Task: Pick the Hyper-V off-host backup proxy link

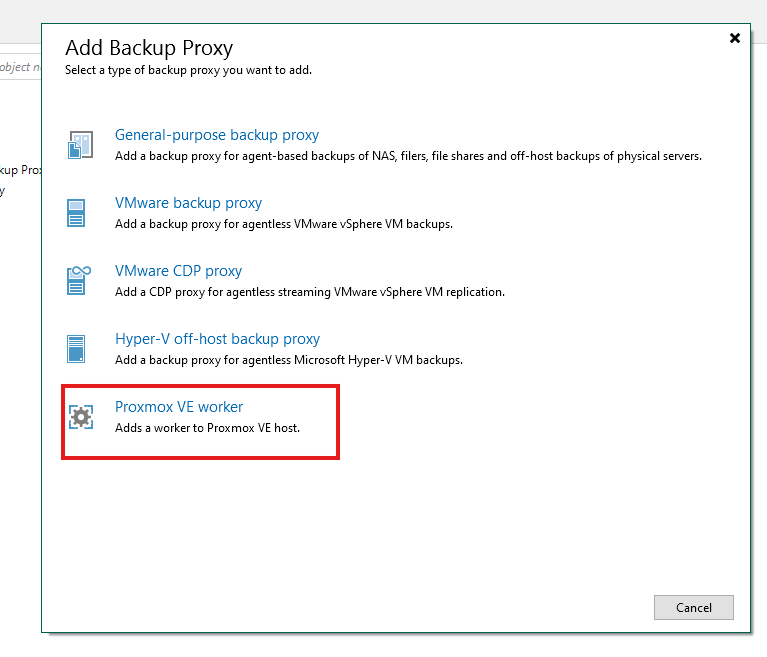Action: (217, 339)
